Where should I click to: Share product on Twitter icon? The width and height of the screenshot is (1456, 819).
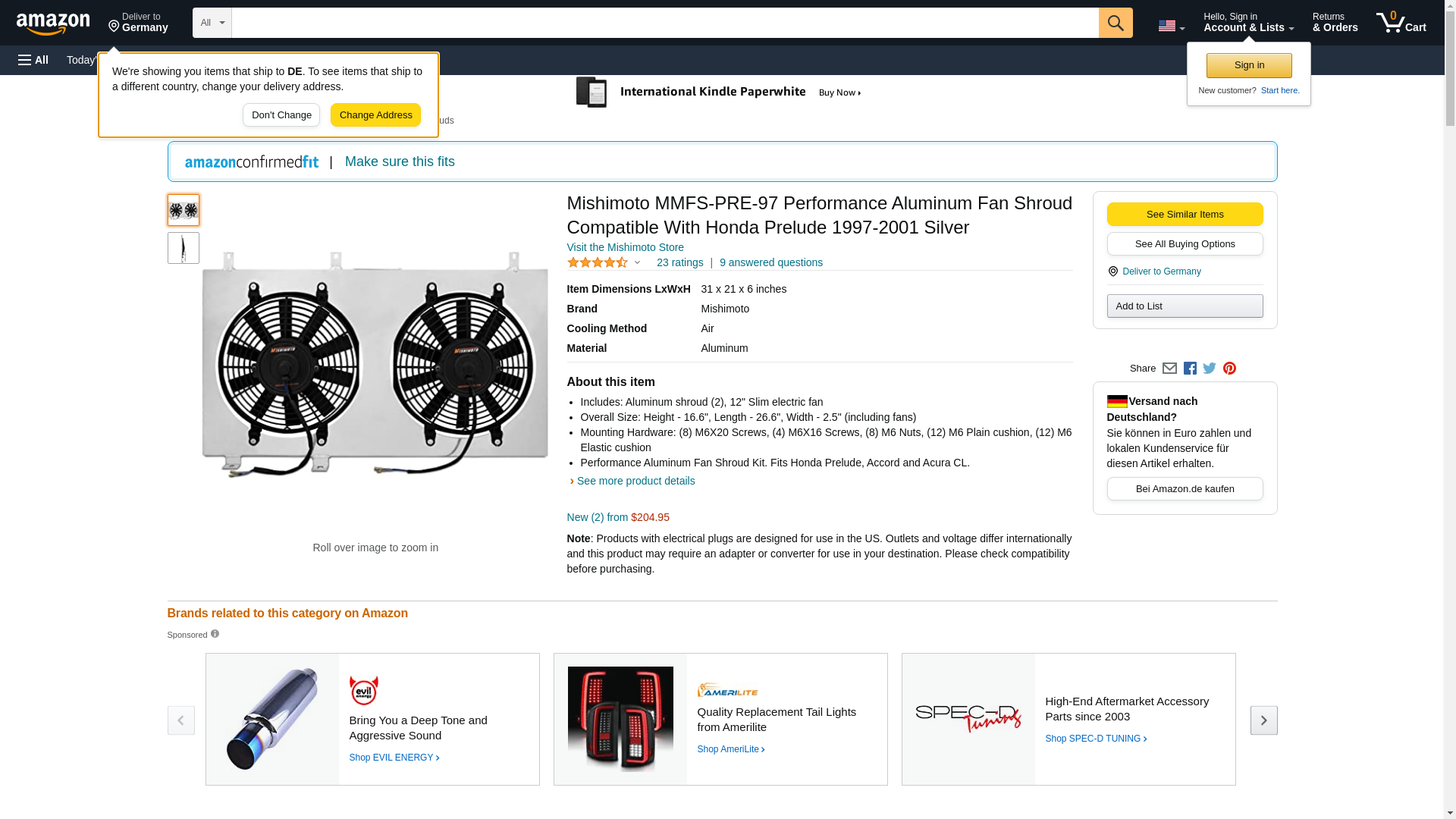click(x=1210, y=369)
